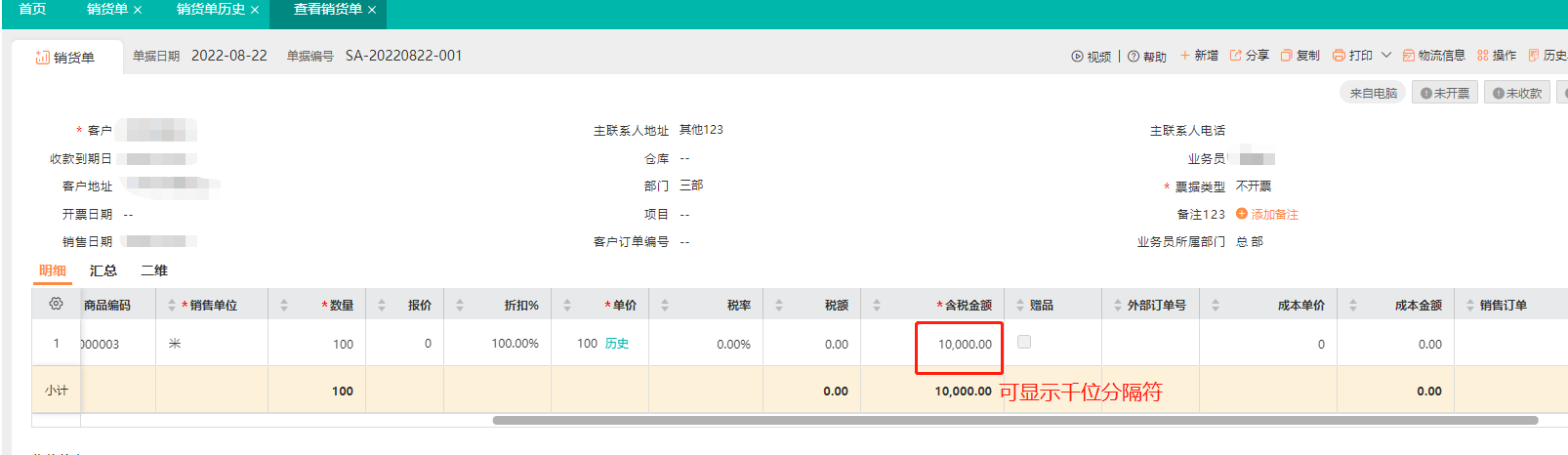Screen dimensions: 1568x455
Task: Expand the dropdown arrow beside 打印
Action: [1386, 56]
